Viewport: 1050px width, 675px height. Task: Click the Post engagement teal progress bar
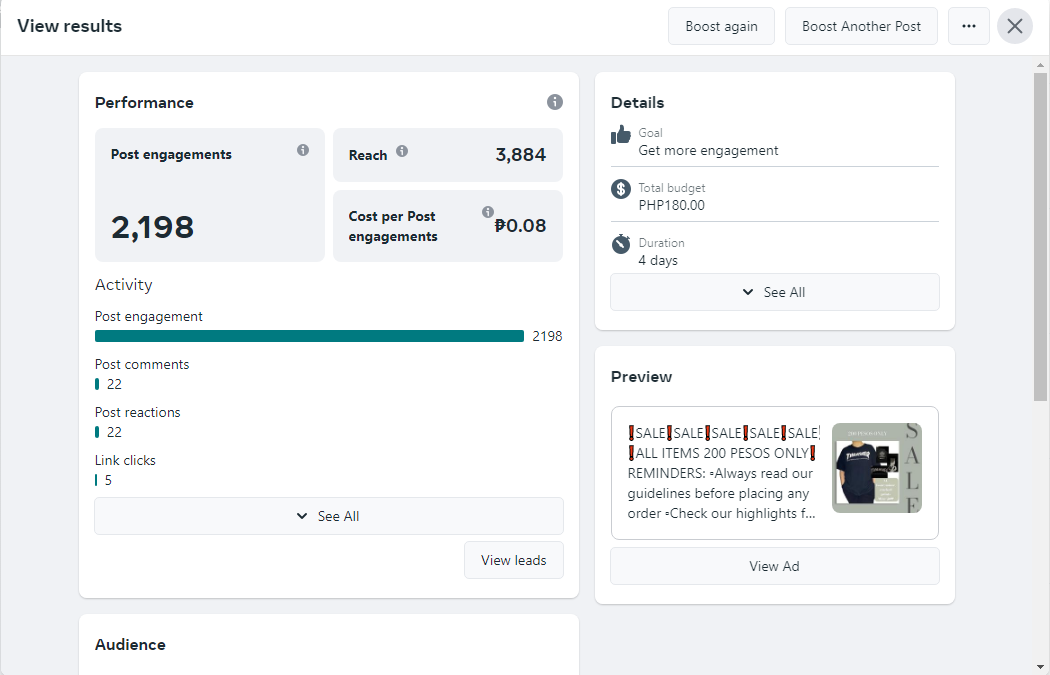[x=309, y=336]
